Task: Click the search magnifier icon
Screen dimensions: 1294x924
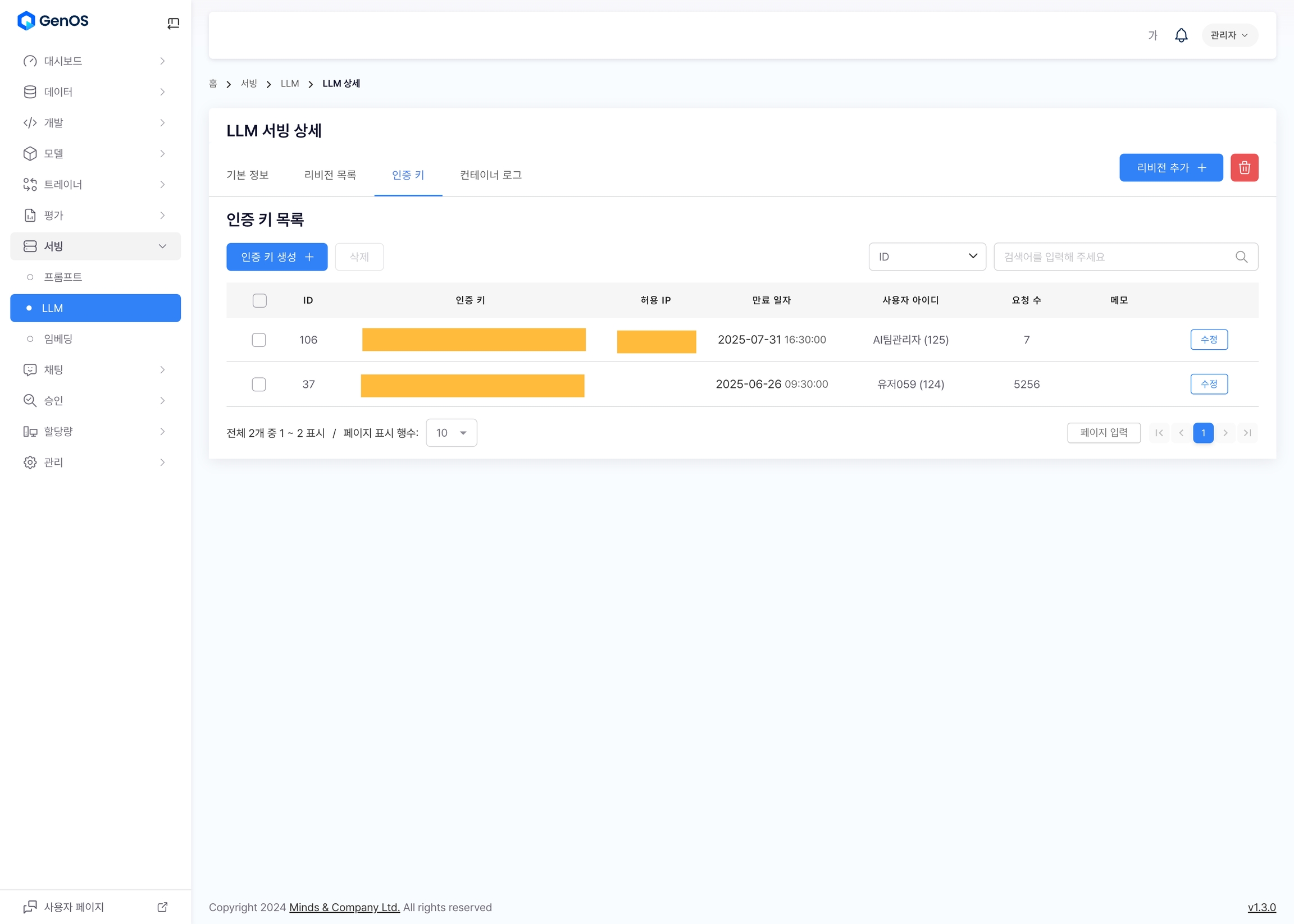Action: [1241, 257]
